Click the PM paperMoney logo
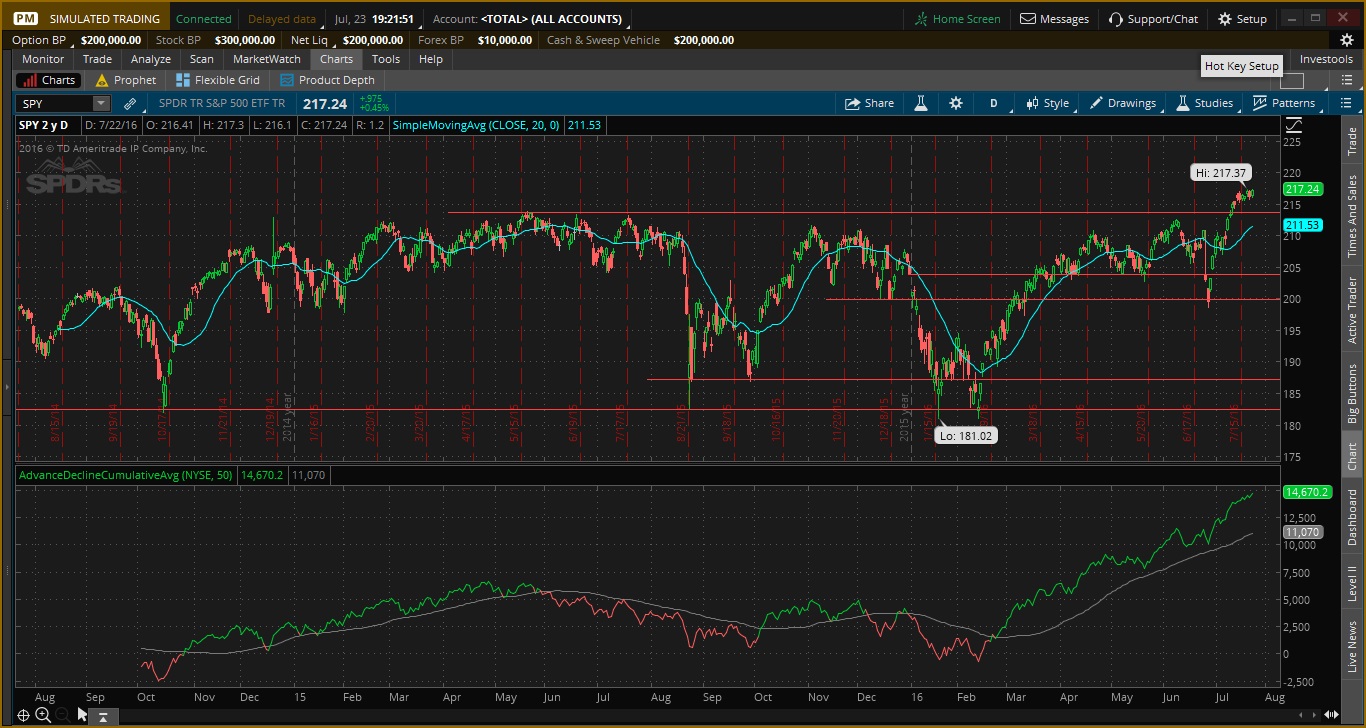 (x=27, y=19)
